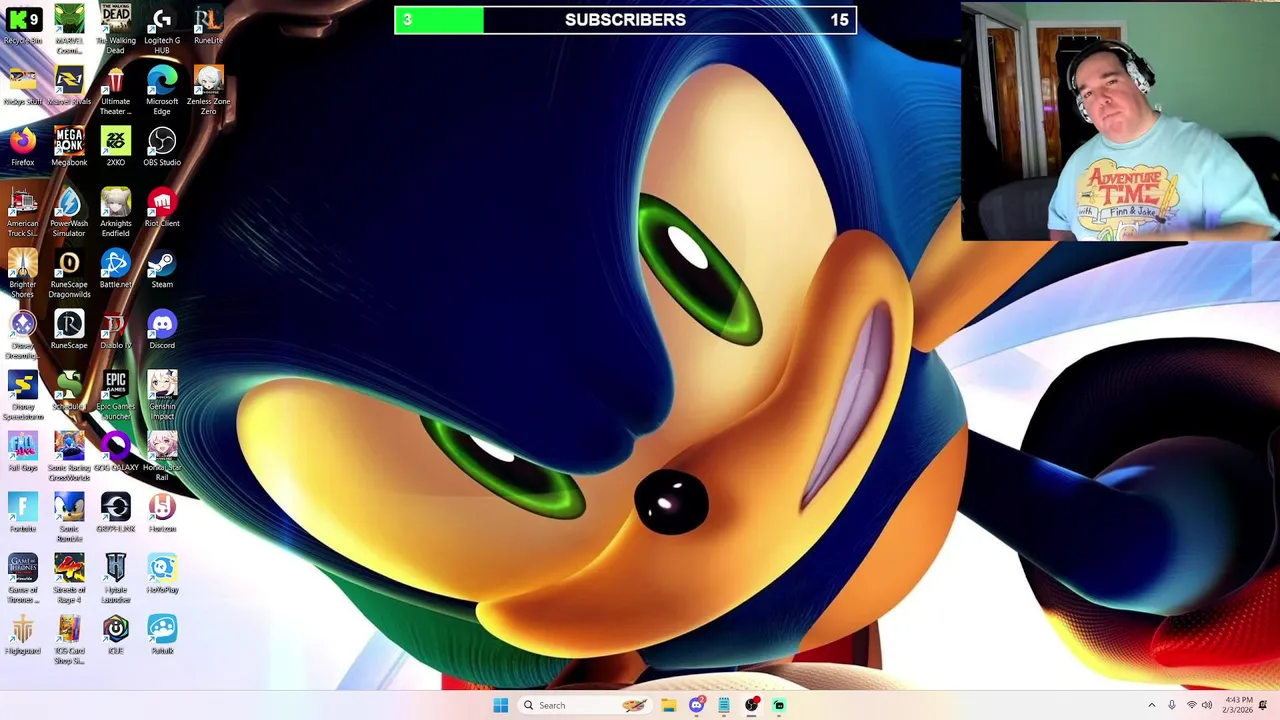Launch Microsoft Edge desktop icon
1280x720 pixels.
[x=162, y=91]
